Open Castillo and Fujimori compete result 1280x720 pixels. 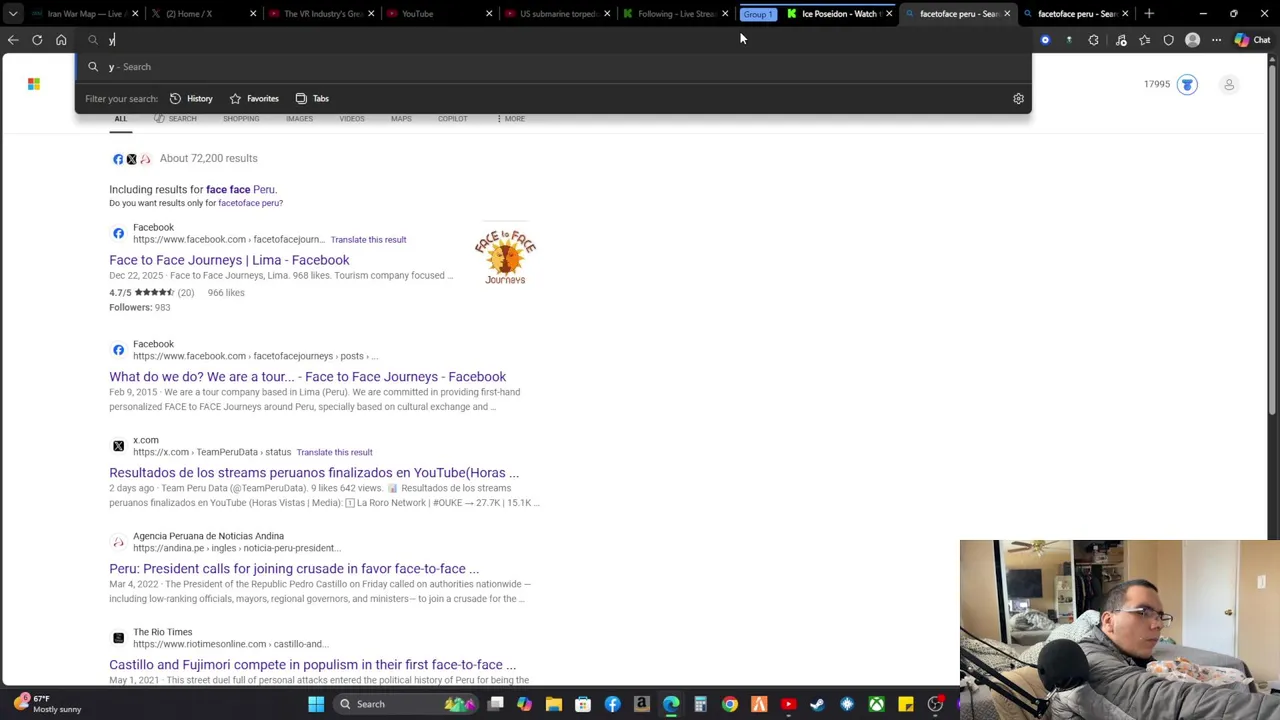tap(312, 665)
